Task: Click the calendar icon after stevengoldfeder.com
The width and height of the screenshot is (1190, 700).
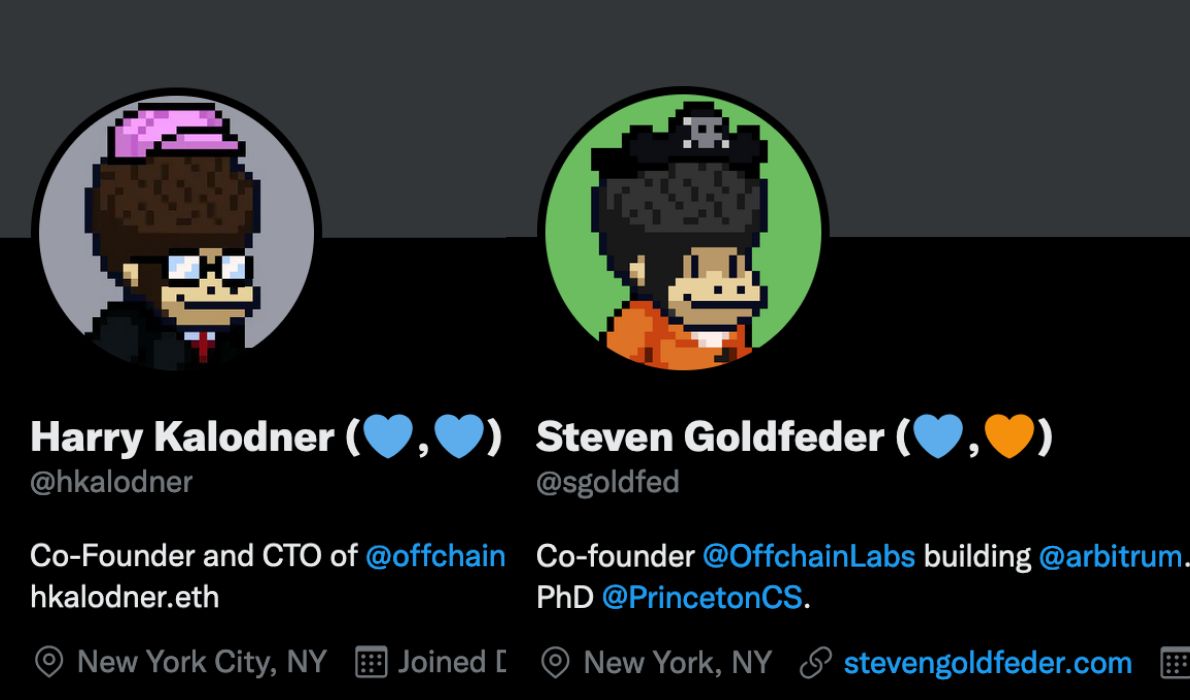Action: point(1176,662)
